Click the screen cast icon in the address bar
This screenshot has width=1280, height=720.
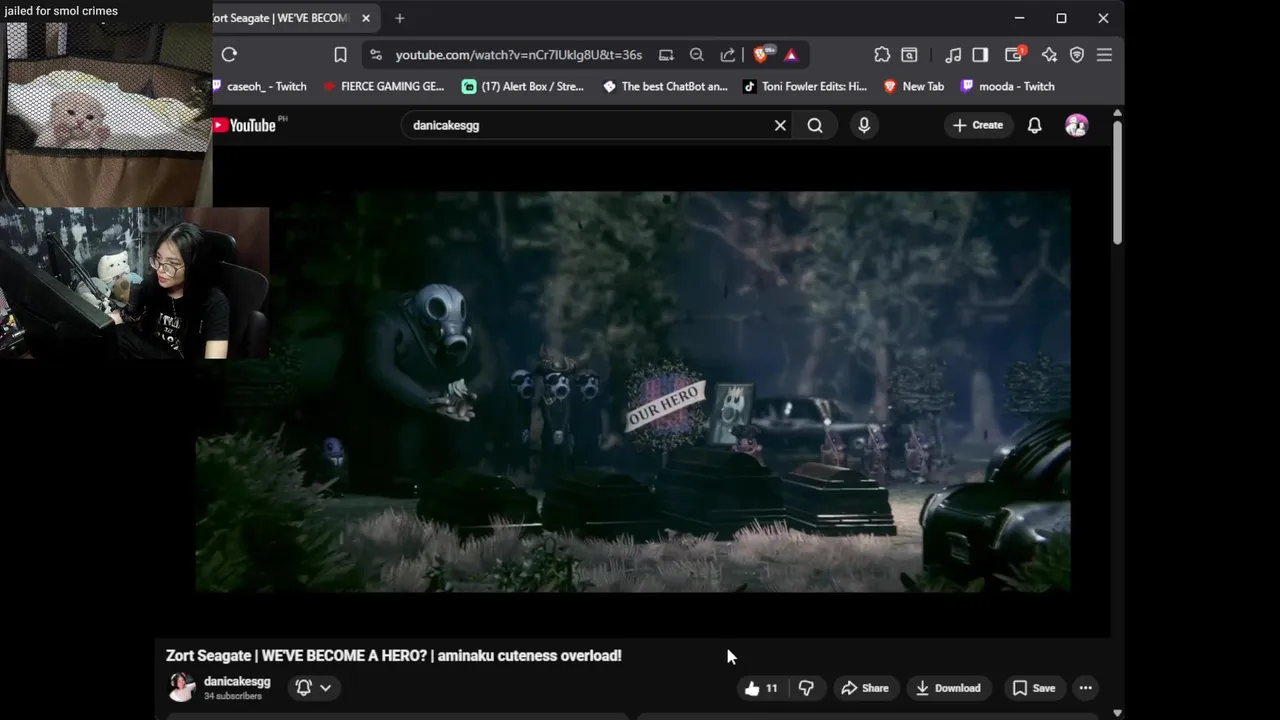[666, 55]
